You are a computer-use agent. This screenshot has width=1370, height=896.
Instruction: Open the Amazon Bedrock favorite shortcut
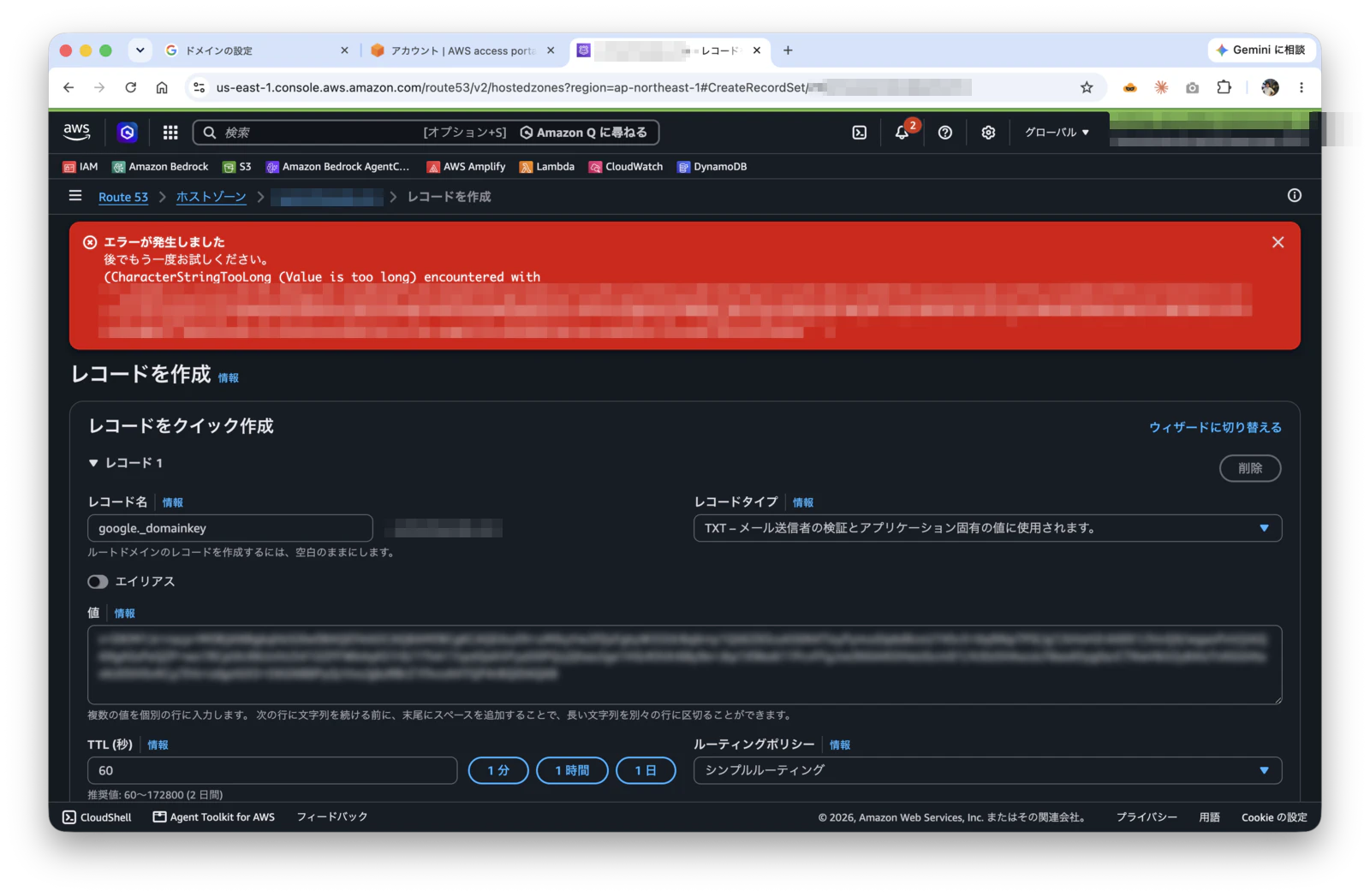click(160, 167)
